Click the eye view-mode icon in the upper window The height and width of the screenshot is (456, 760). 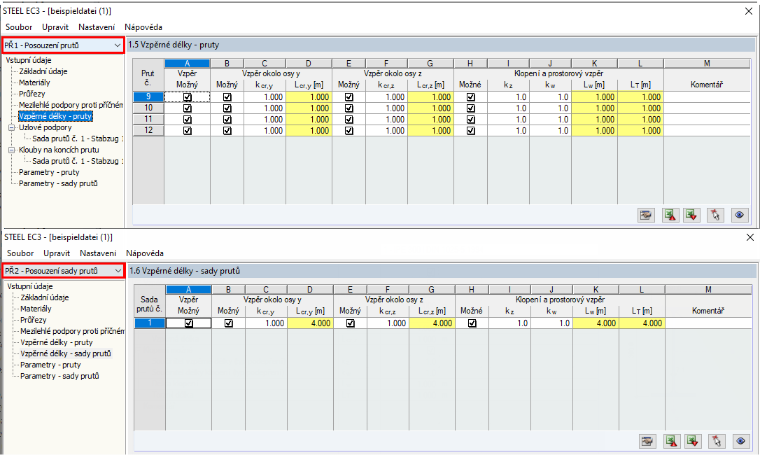tap(739, 215)
